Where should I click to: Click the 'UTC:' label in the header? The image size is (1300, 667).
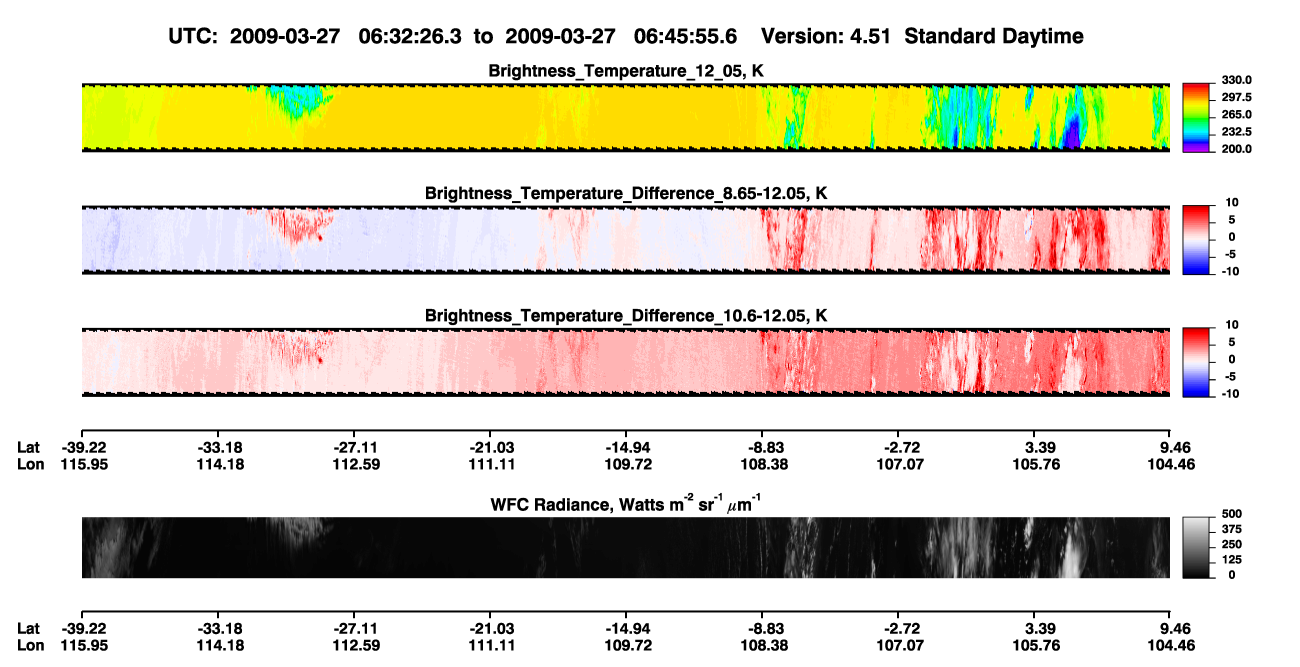(194, 36)
